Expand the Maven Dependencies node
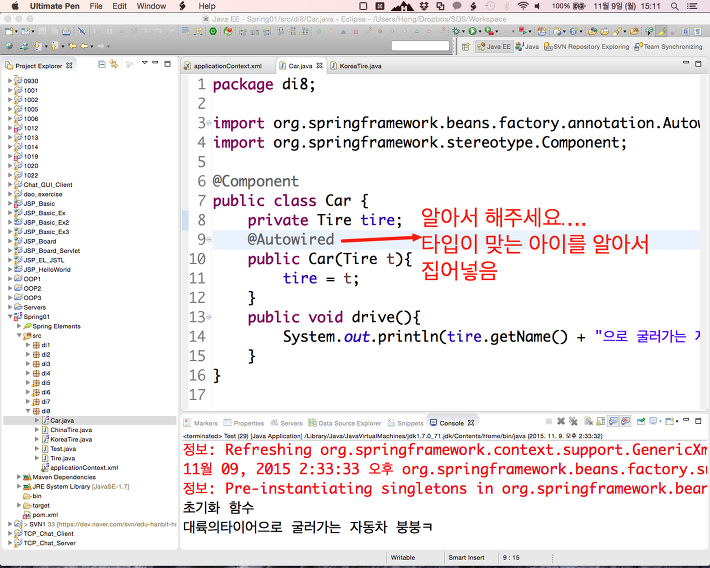 click(x=19, y=477)
